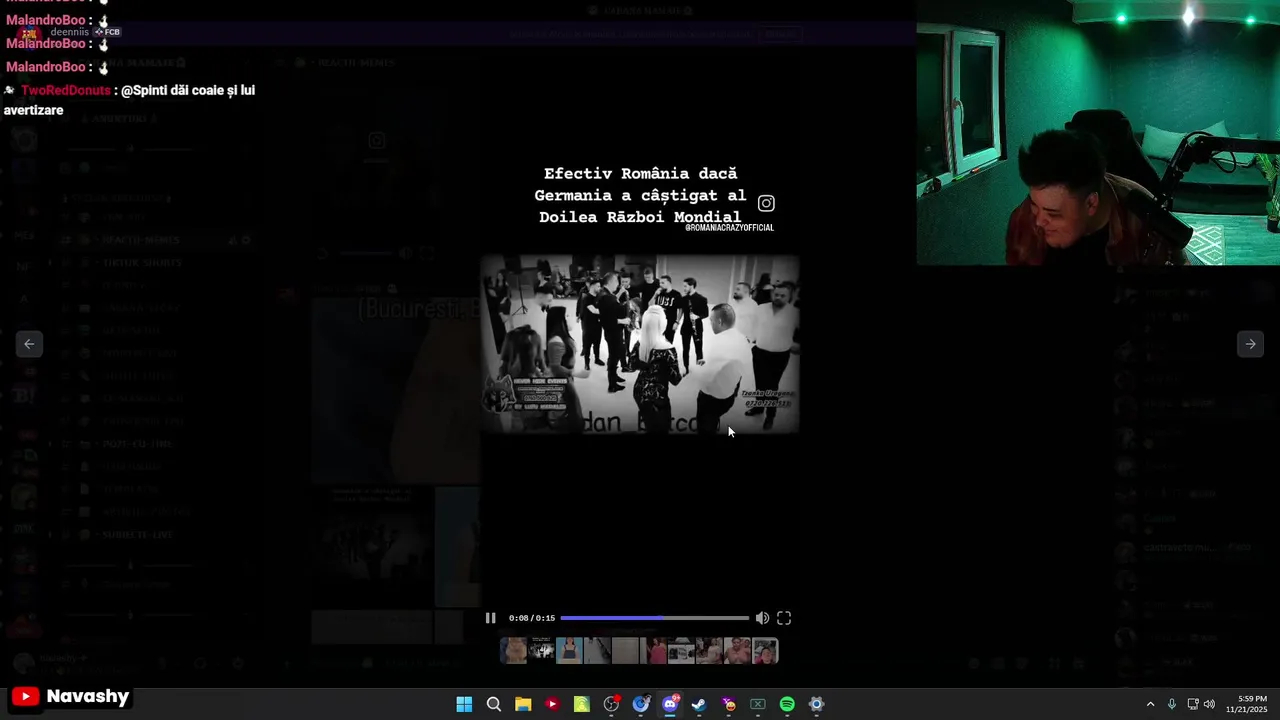This screenshot has width=1280, height=720.
Task: Click TwoRedDonuts username in chat overlay
Action: pyautogui.click(x=66, y=90)
